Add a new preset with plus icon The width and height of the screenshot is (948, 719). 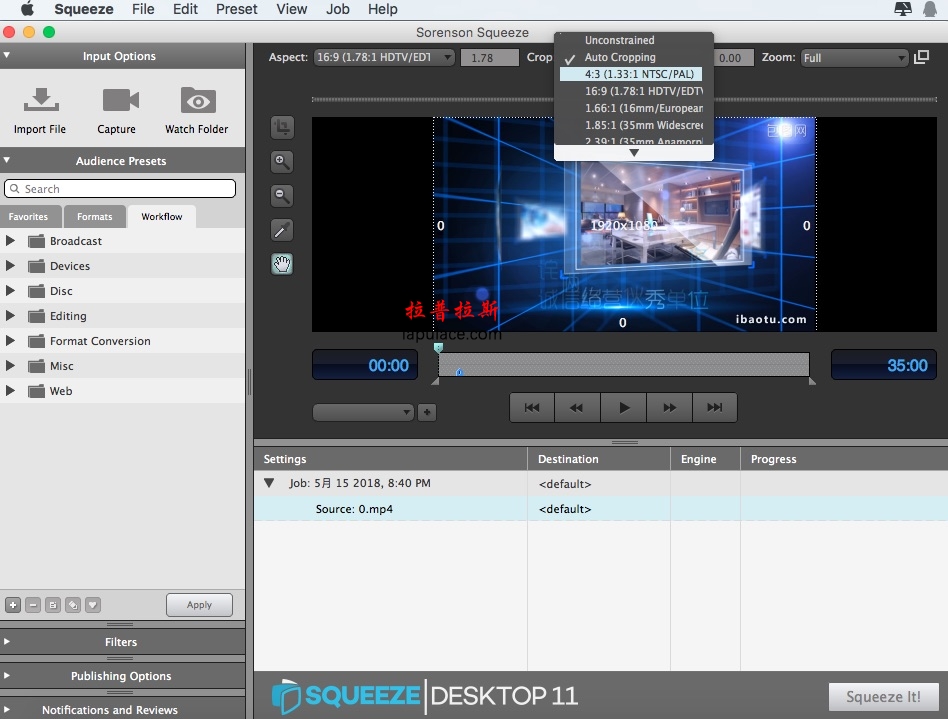tap(13, 605)
